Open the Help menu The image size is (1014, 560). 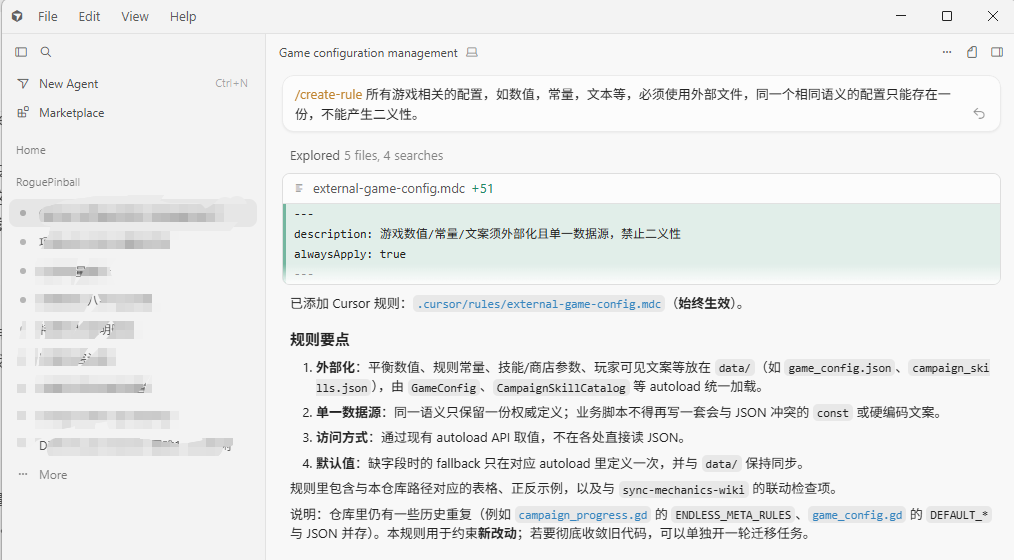coord(183,17)
